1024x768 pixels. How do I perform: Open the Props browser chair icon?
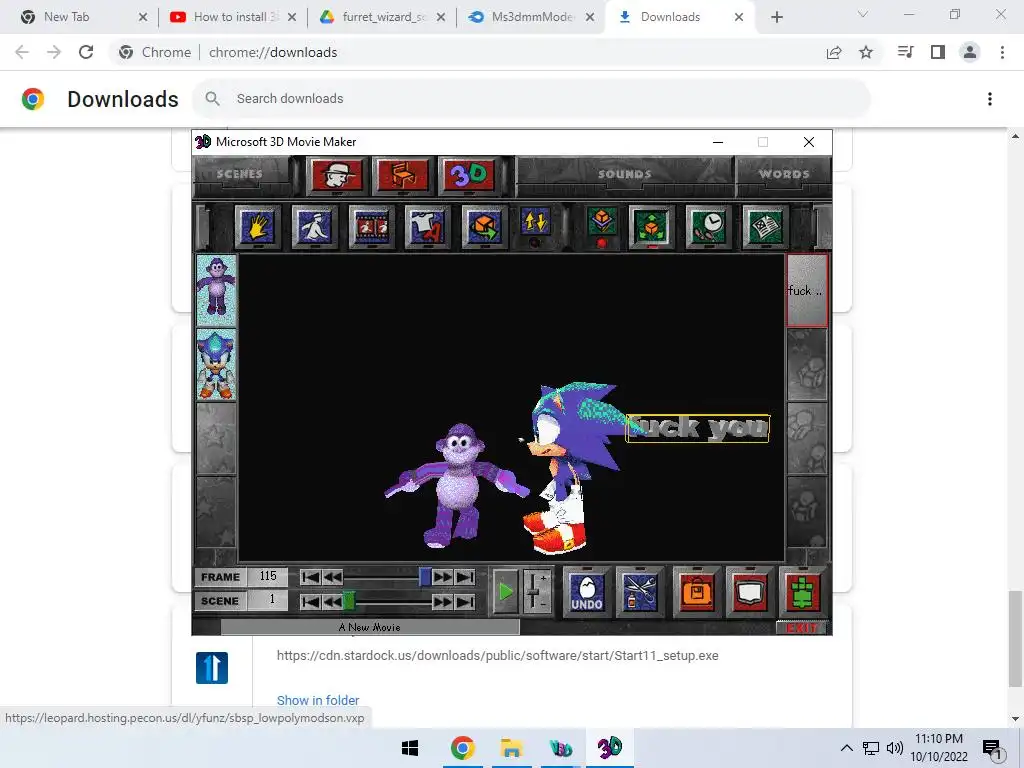point(403,175)
